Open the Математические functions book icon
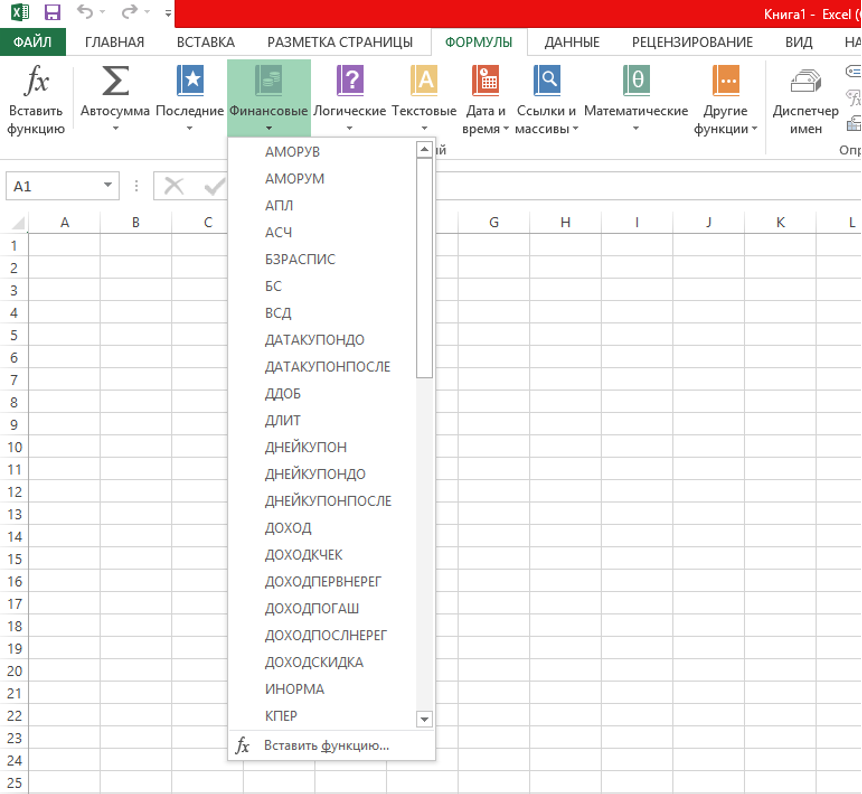Viewport: 862px width, 794px height. (x=636, y=80)
